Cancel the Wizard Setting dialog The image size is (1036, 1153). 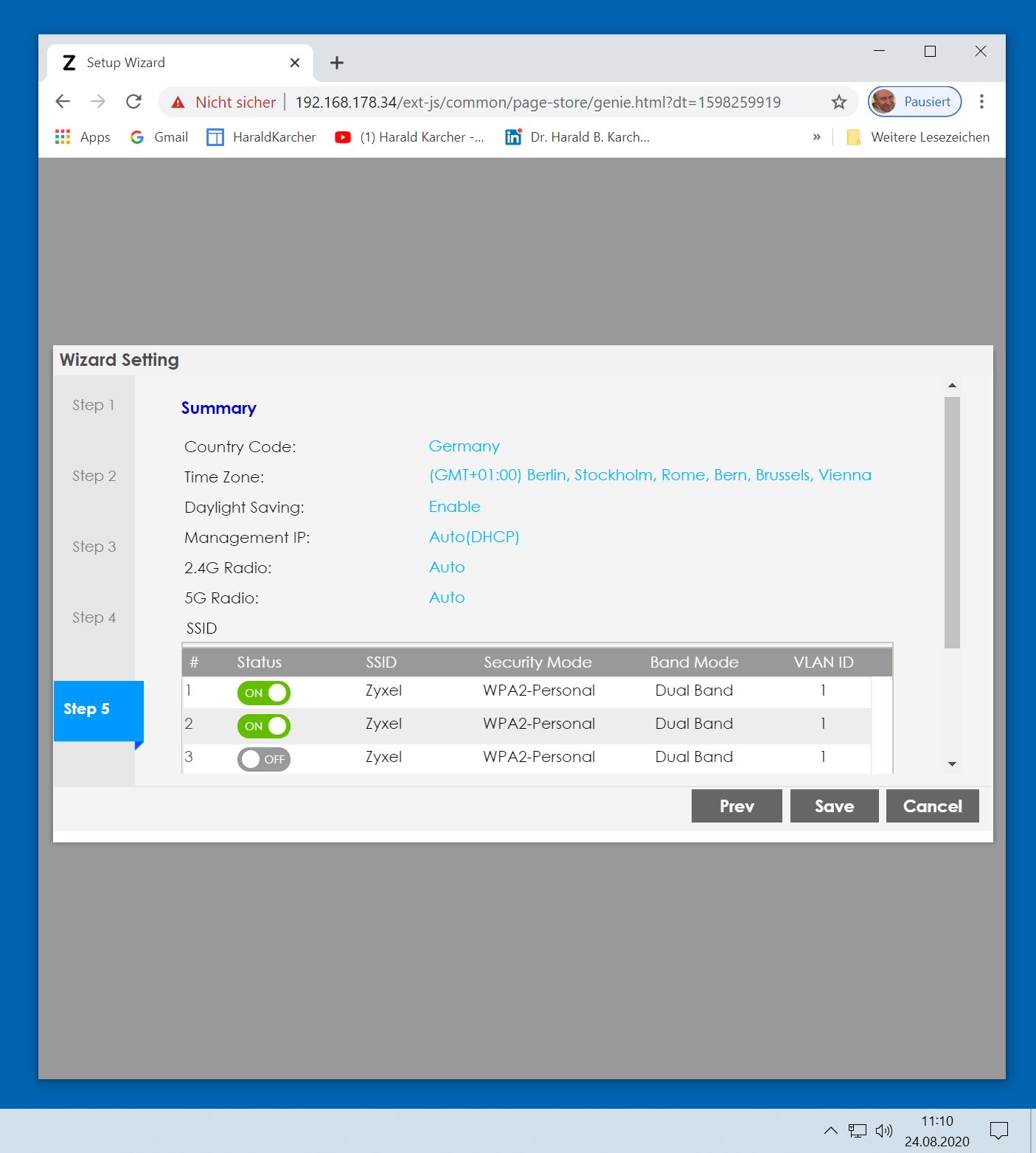tap(933, 806)
